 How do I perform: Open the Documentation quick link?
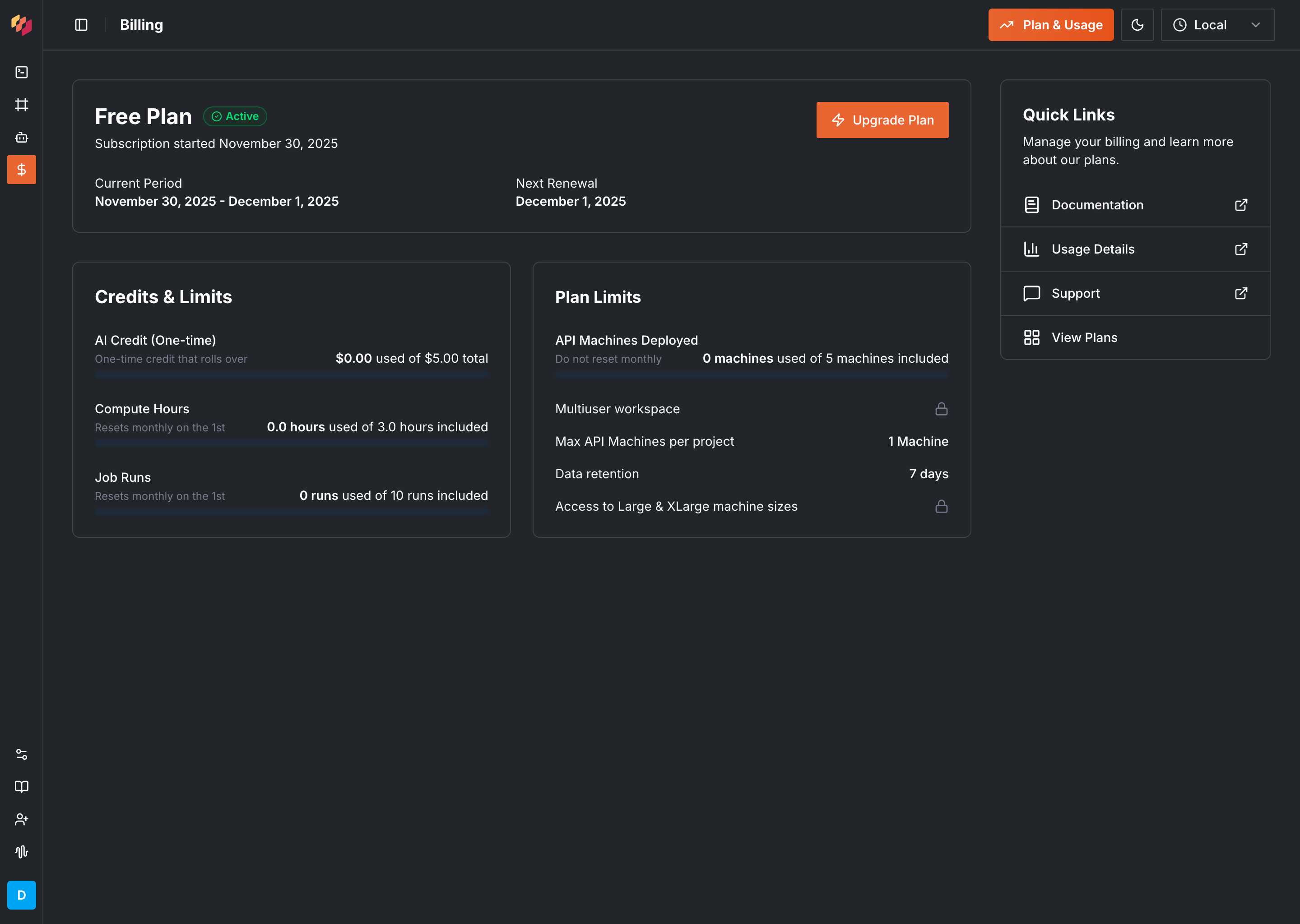(x=1135, y=205)
